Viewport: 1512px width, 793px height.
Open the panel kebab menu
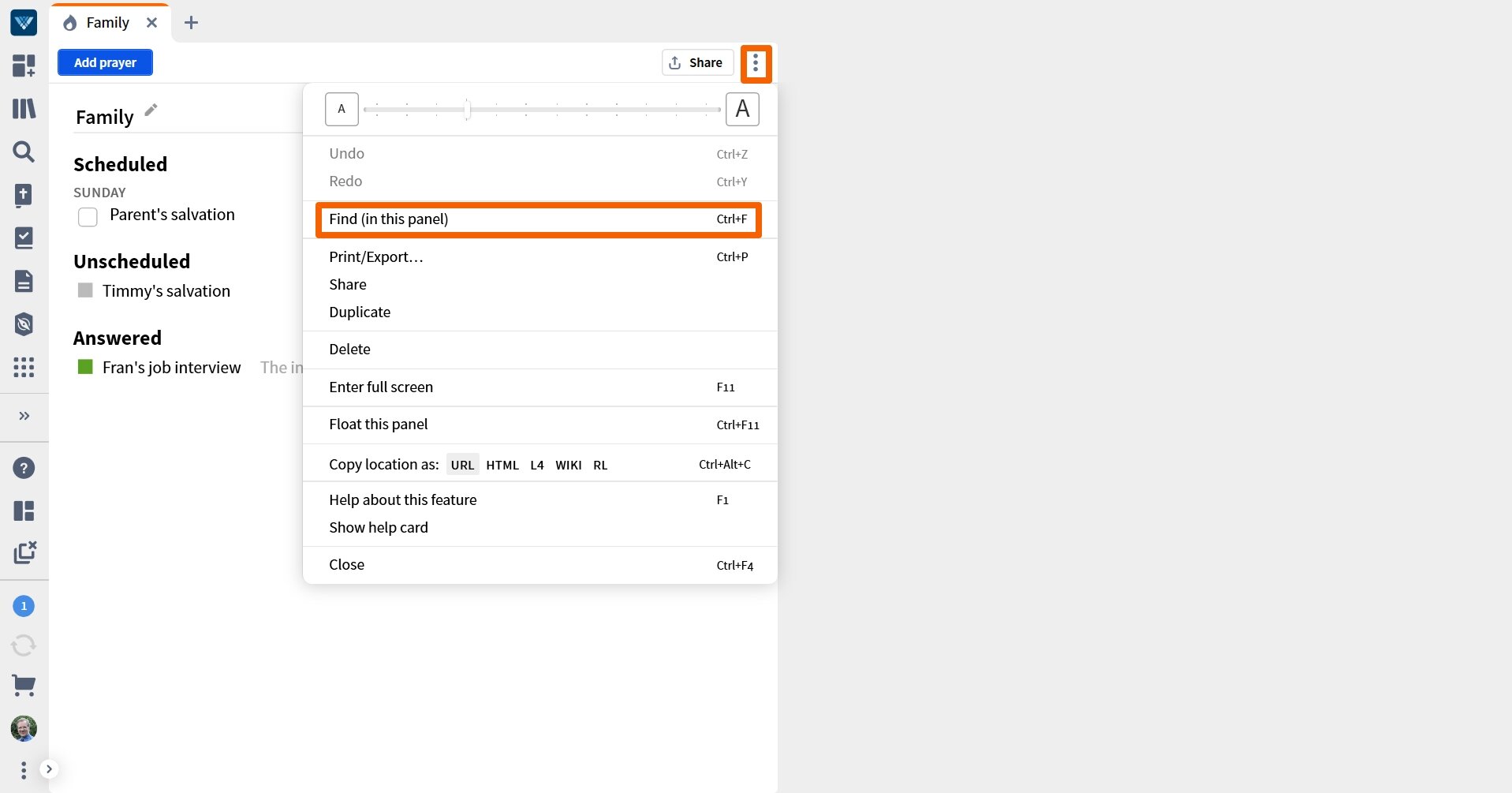point(756,62)
